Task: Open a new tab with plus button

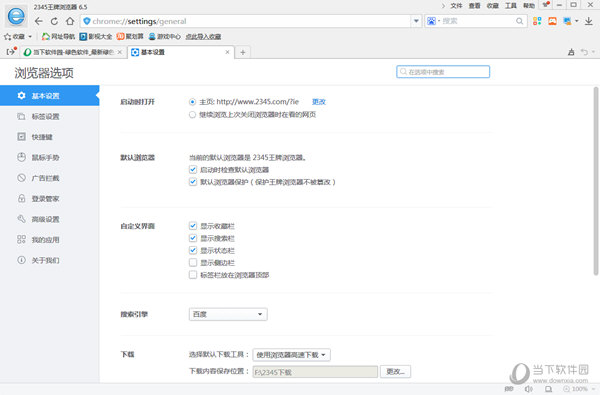Action: coord(243,52)
